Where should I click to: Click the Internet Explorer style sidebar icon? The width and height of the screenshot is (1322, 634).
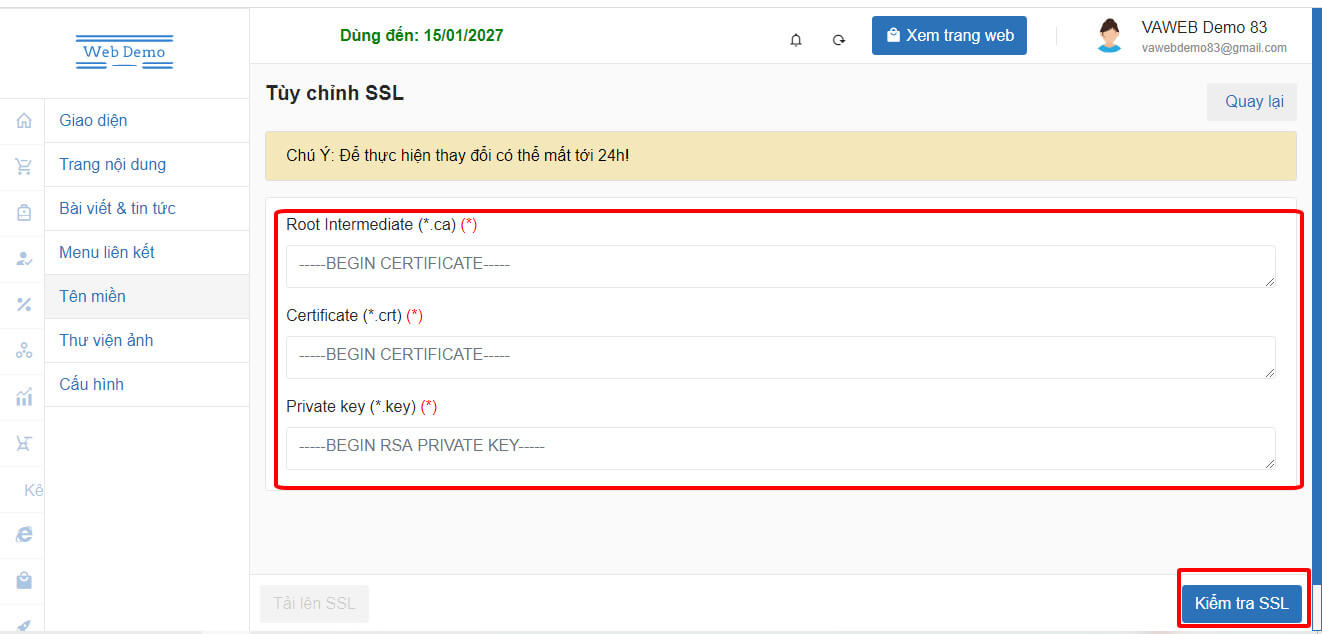pos(24,535)
